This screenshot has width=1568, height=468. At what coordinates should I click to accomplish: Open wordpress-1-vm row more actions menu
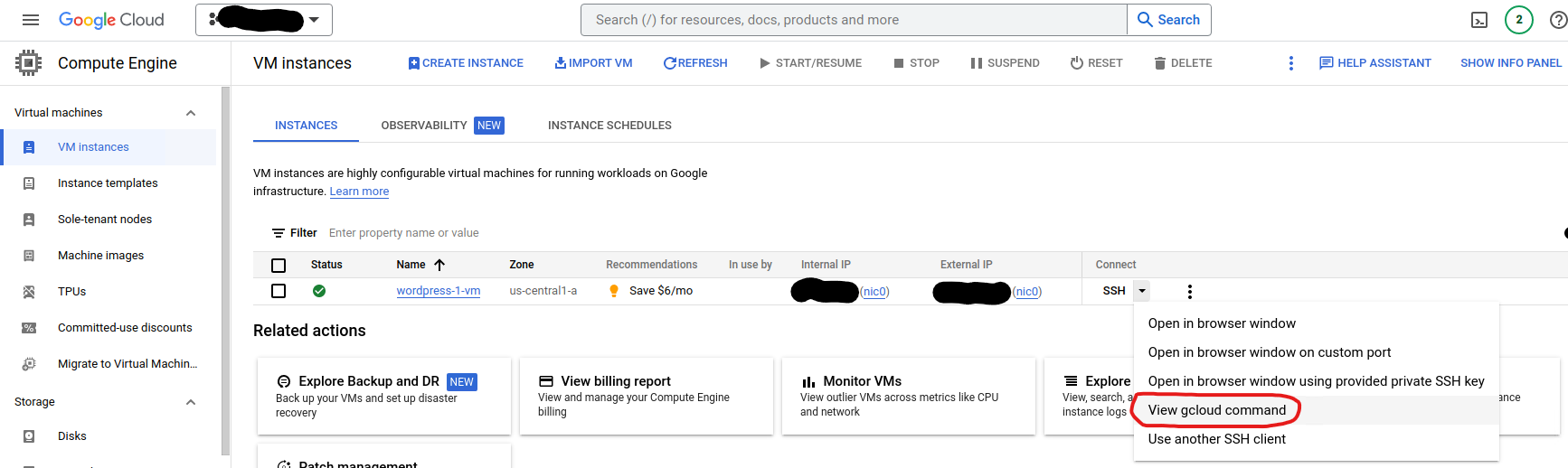tap(1189, 291)
